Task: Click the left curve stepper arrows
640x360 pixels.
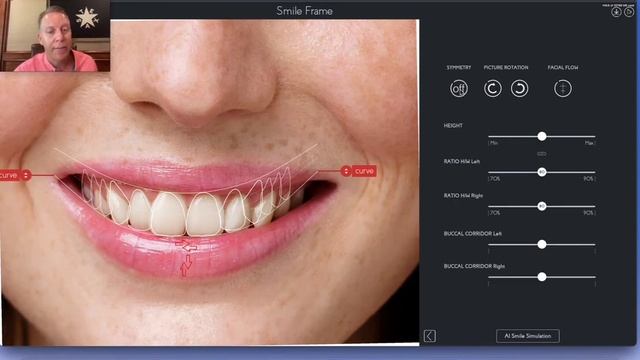Action: coord(26,175)
